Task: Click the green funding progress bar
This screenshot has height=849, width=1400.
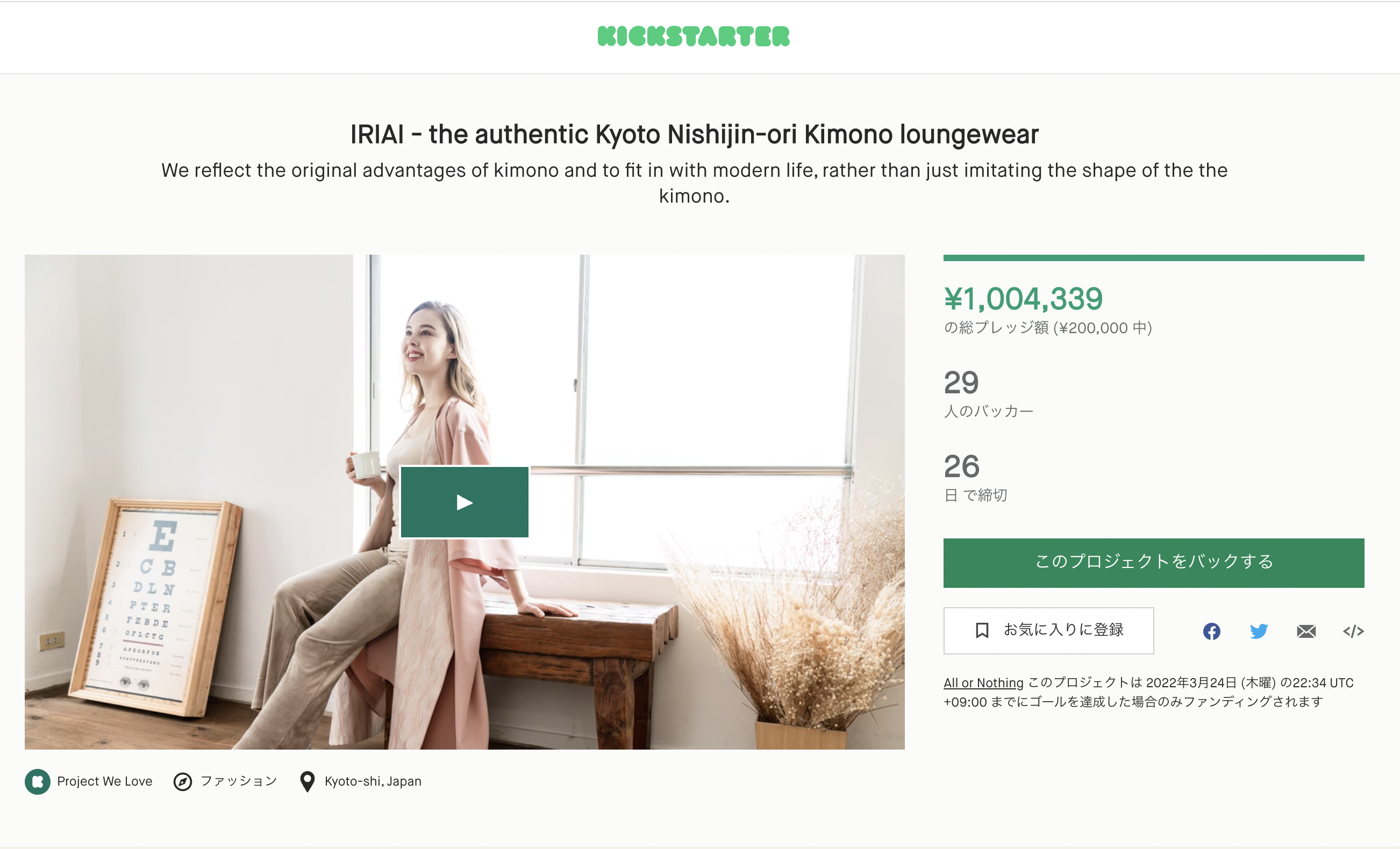Action: pos(1153,258)
